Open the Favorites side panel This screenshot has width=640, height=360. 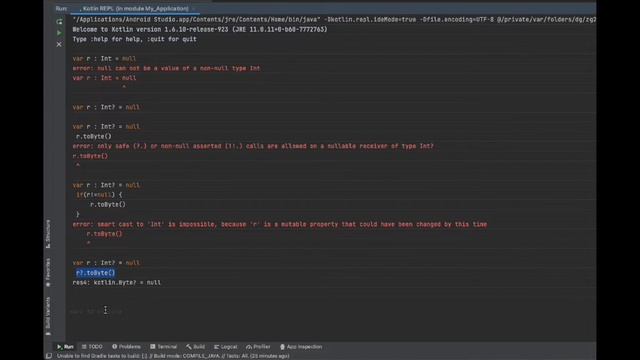[48, 272]
